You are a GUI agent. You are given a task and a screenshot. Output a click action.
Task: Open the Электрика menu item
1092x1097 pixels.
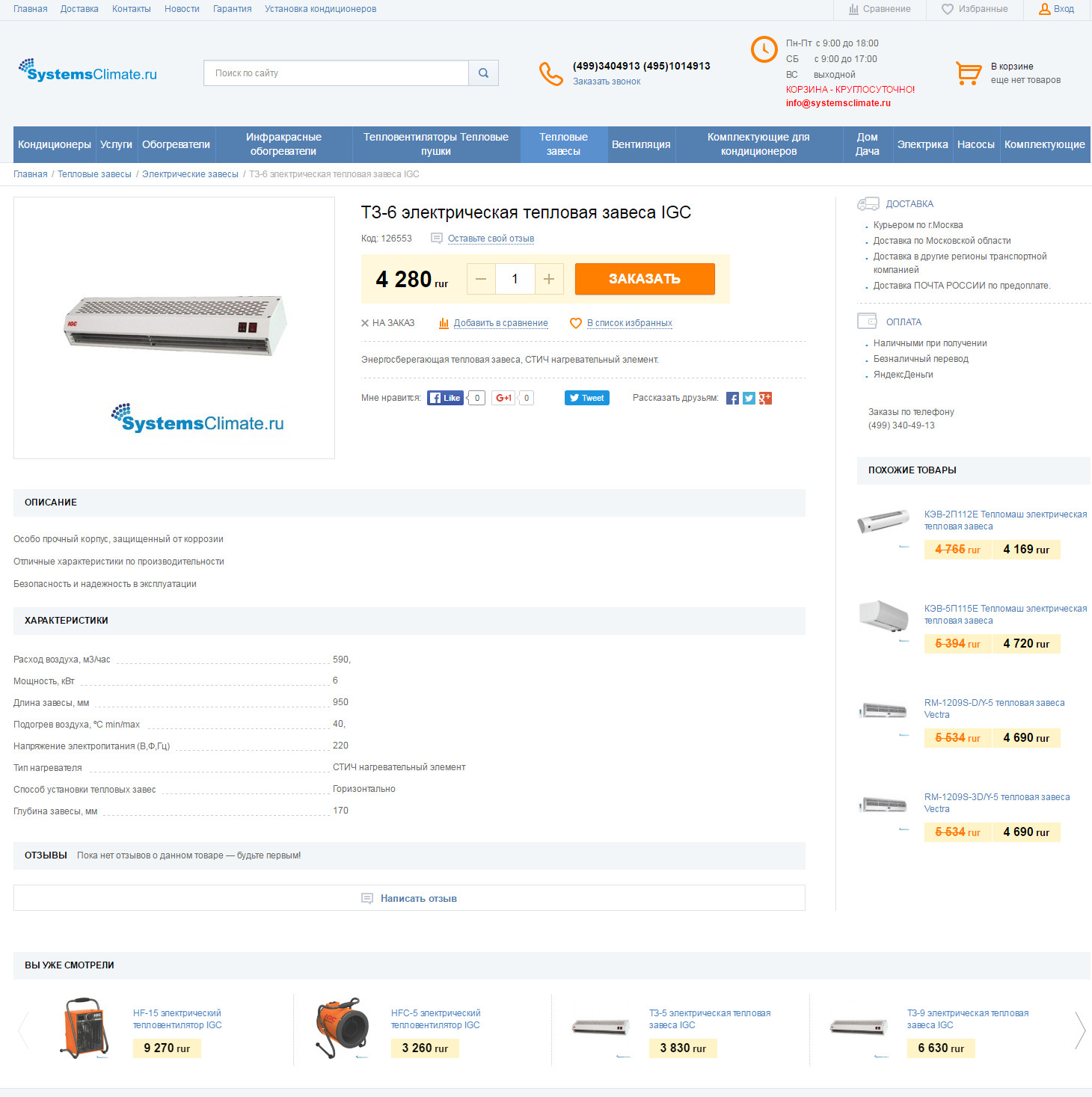pyautogui.click(x=922, y=144)
